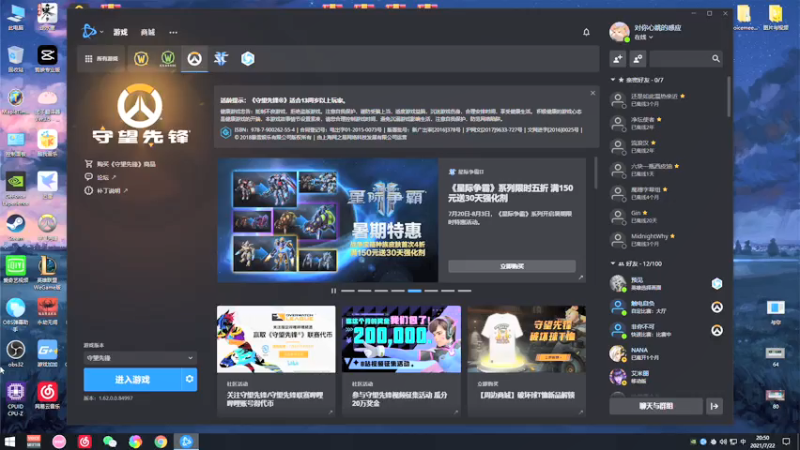Select the Hearthstone game icon
This screenshot has width=800, height=450.
(x=247, y=59)
